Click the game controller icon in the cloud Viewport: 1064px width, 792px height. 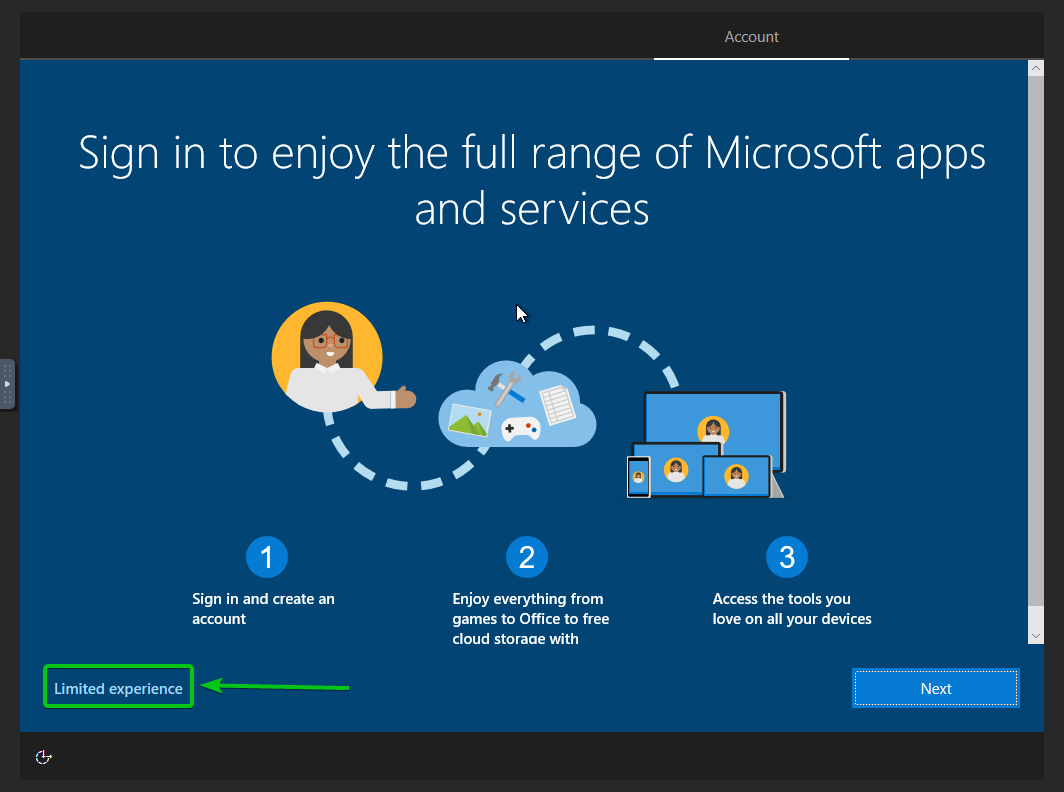click(520, 428)
